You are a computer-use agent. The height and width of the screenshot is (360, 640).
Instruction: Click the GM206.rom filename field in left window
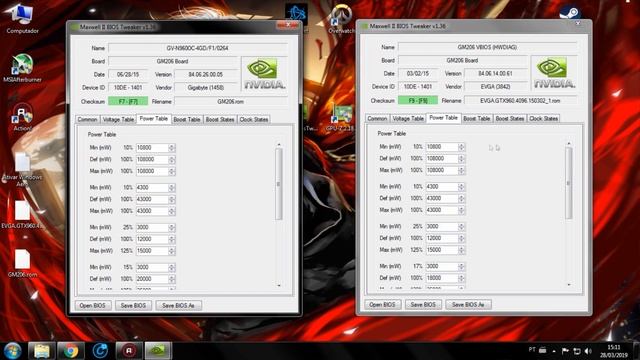231,102
